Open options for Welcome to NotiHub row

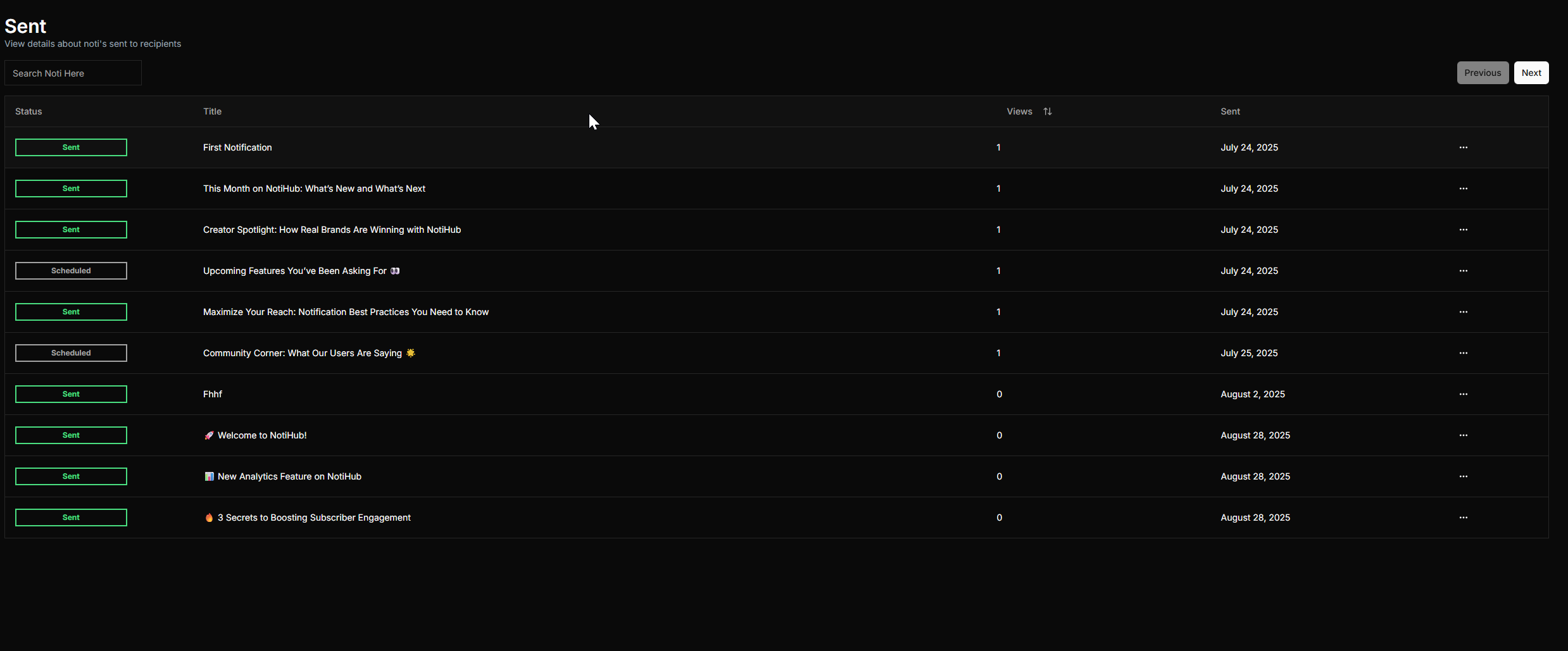tap(1463, 435)
